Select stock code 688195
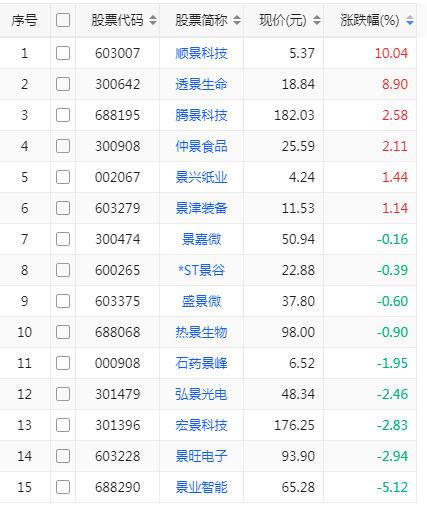Image resolution: width=427 pixels, height=510 pixels. point(117,115)
